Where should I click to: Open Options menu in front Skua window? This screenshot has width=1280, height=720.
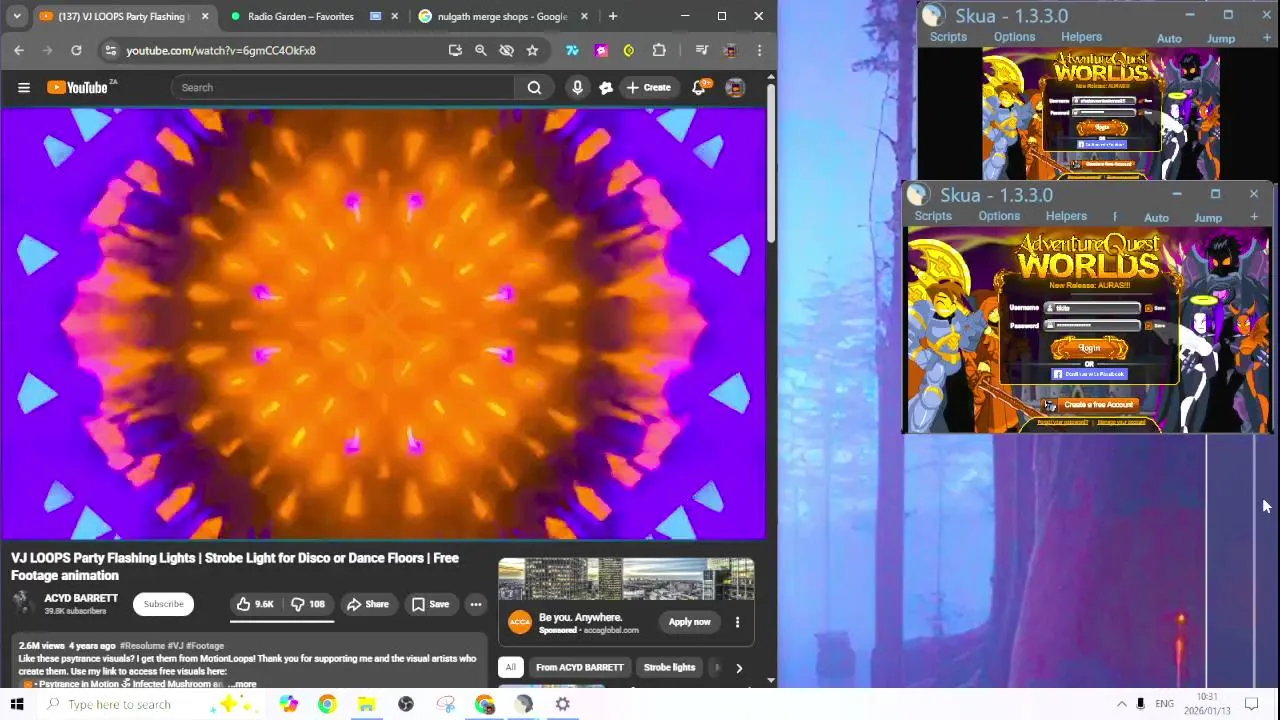tap(999, 216)
